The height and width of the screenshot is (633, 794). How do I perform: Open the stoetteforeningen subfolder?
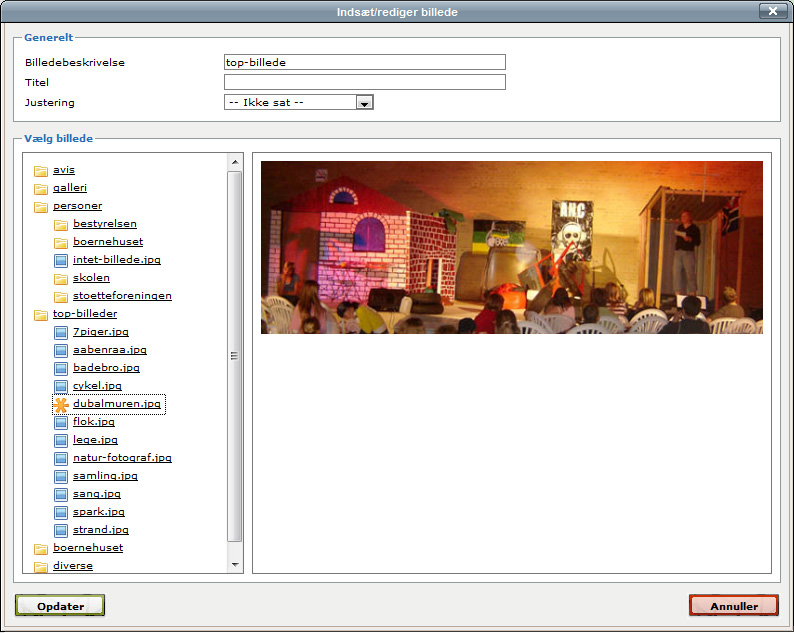[x=122, y=296]
